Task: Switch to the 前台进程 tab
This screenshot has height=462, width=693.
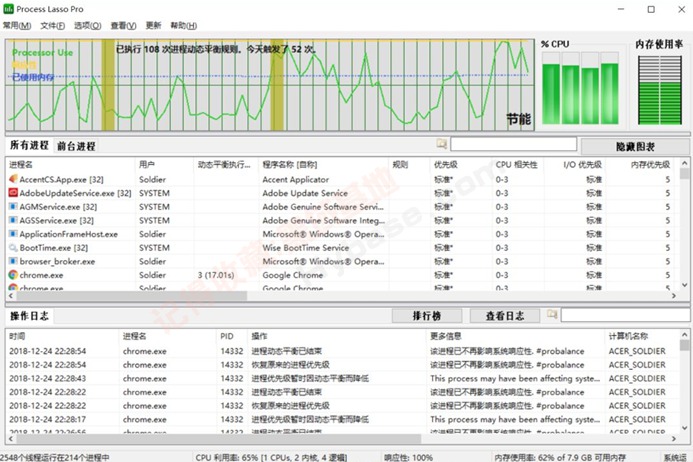Action: point(76,146)
